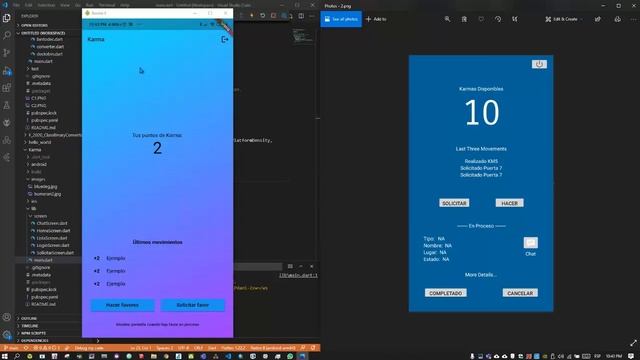This screenshot has width=640, height=360.
Task: Open the Explorer view in VS Code activity bar
Action: point(7,18)
